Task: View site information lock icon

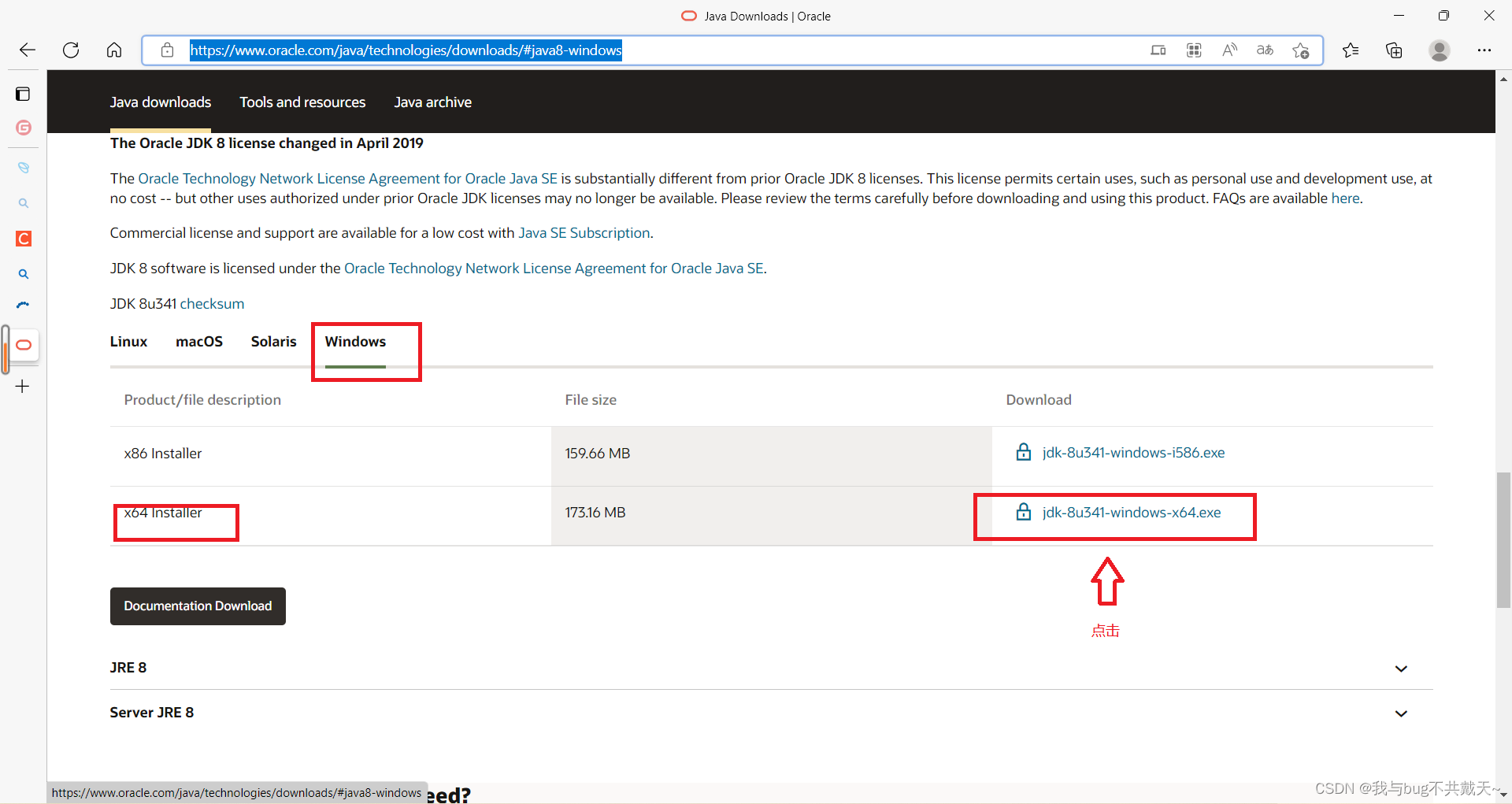Action: tap(167, 50)
